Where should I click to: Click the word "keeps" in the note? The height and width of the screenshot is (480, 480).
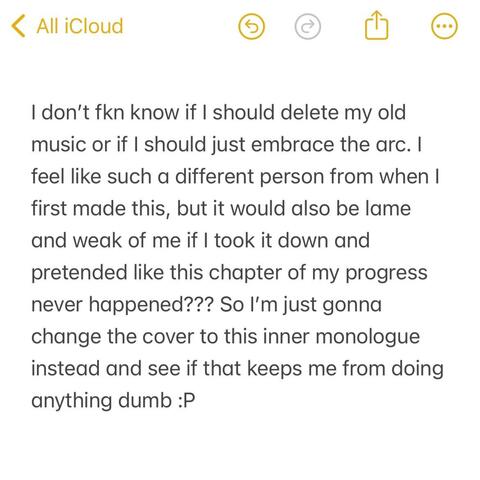[274, 369]
